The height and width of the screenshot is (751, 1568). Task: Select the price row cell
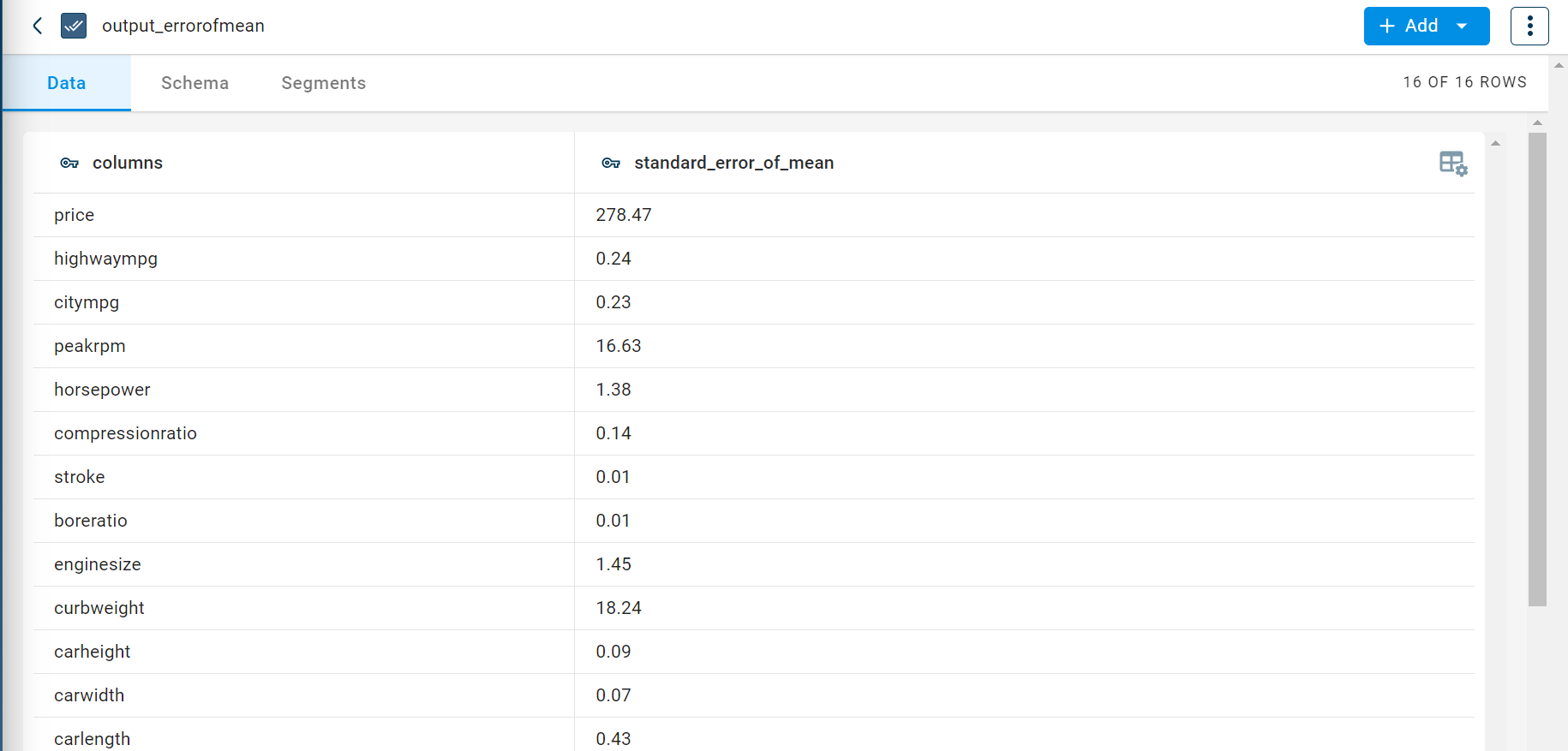pos(303,215)
